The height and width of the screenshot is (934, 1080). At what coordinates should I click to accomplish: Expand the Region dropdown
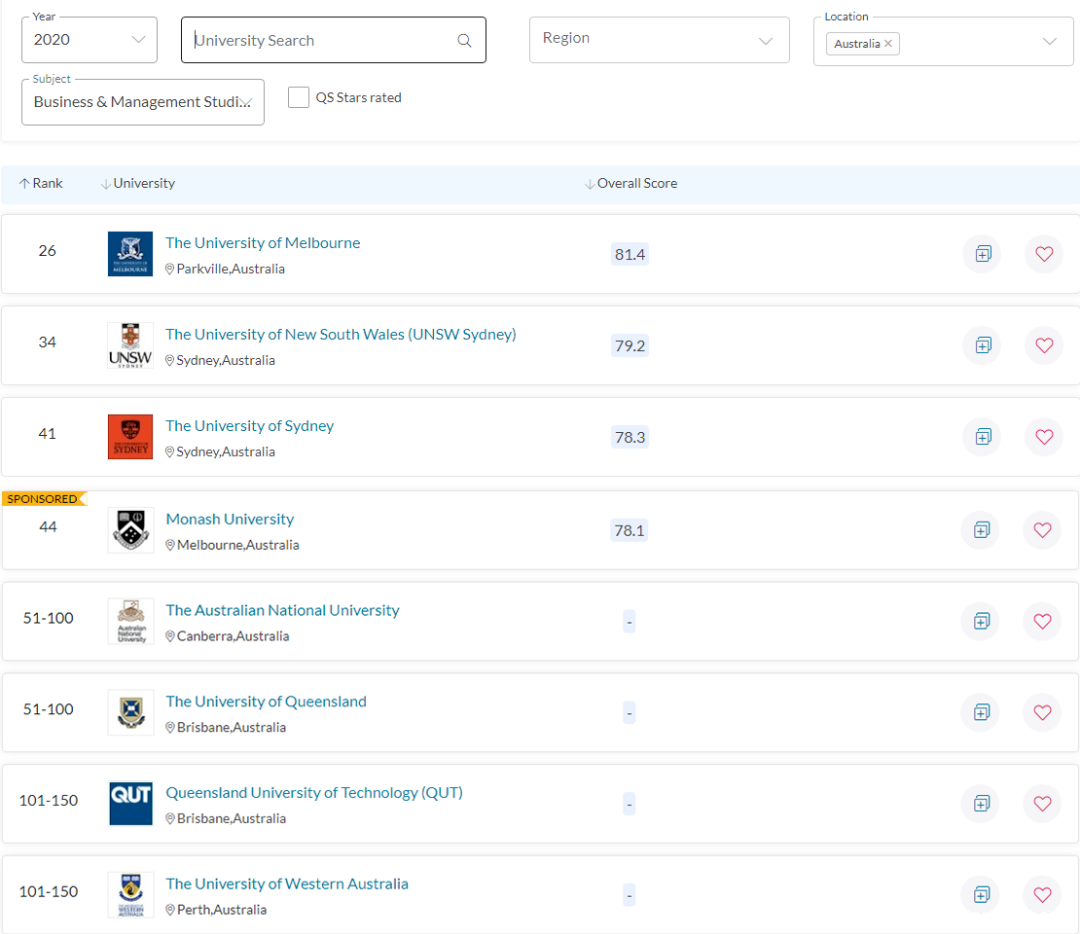[659, 40]
